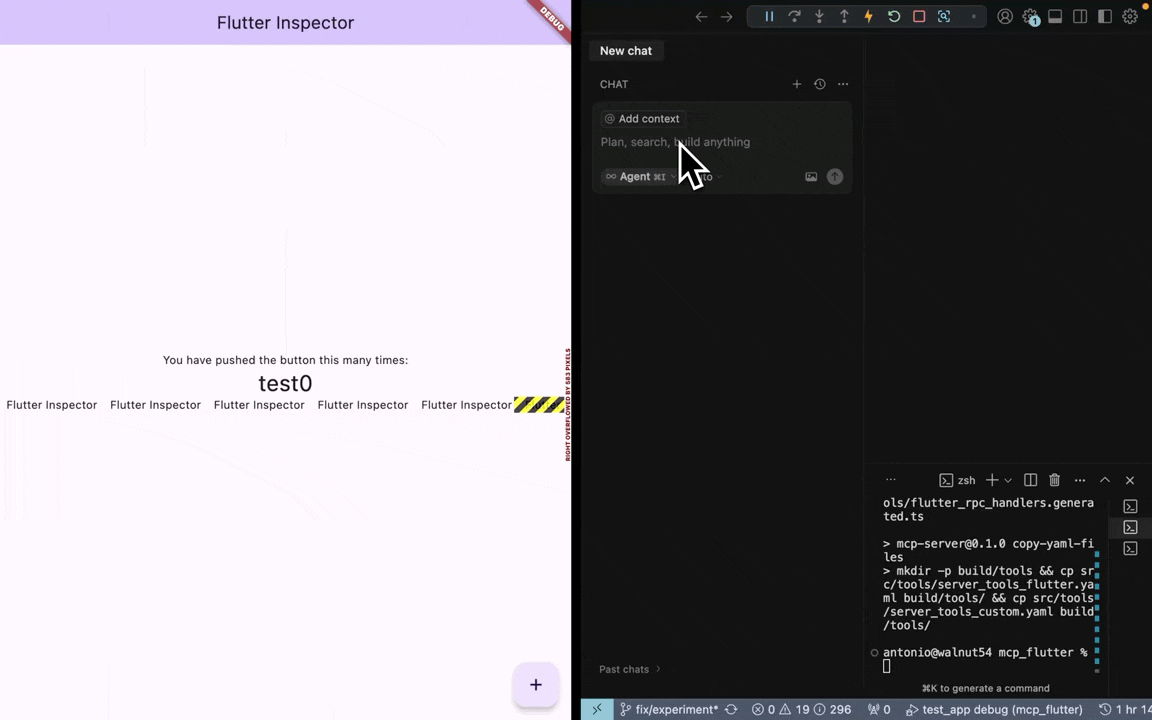The image size is (1152, 720).
Task: Kill the terminal using the trash icon
Action: coord(1054,480)
